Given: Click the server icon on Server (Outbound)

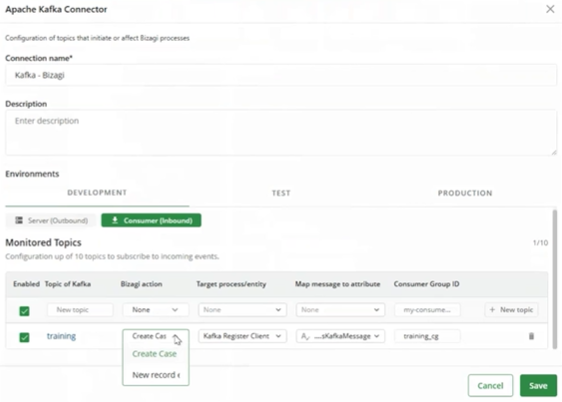Looking at the screenshot, I should click(x=19, y=220).
